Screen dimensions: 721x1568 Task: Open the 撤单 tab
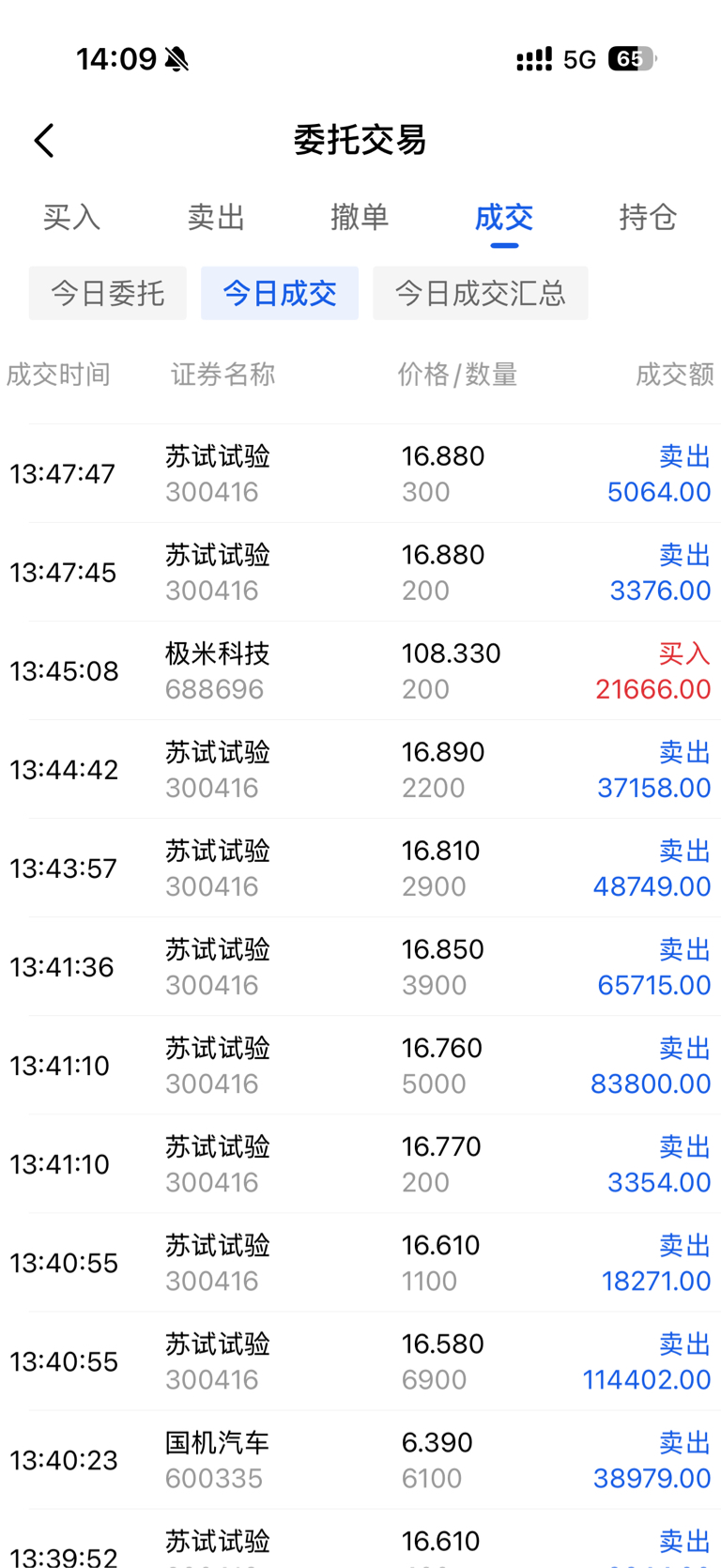click(x=360, y=218)
